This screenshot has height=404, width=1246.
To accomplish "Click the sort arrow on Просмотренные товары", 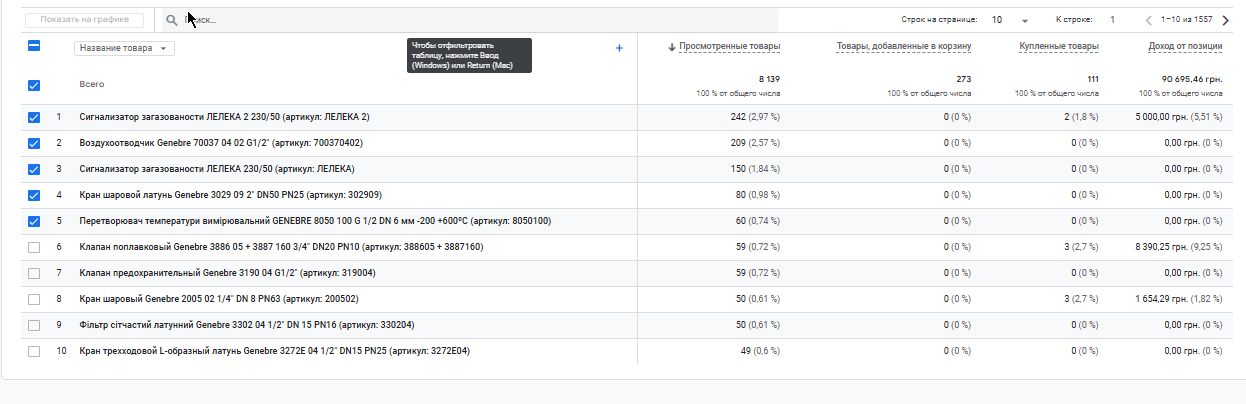I will tap(671, 46).
